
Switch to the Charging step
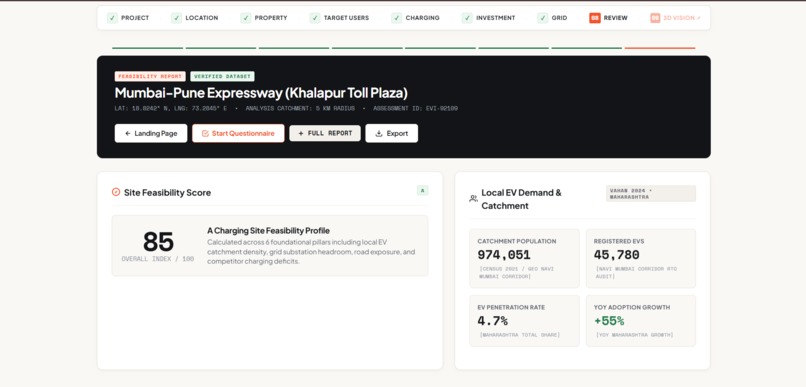tap(416, 18)
